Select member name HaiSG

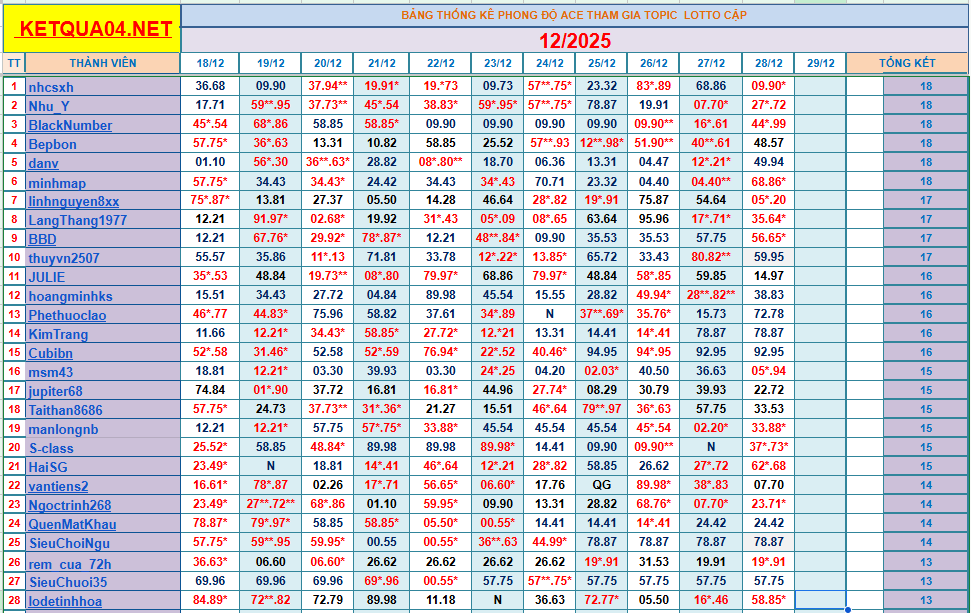48,467
